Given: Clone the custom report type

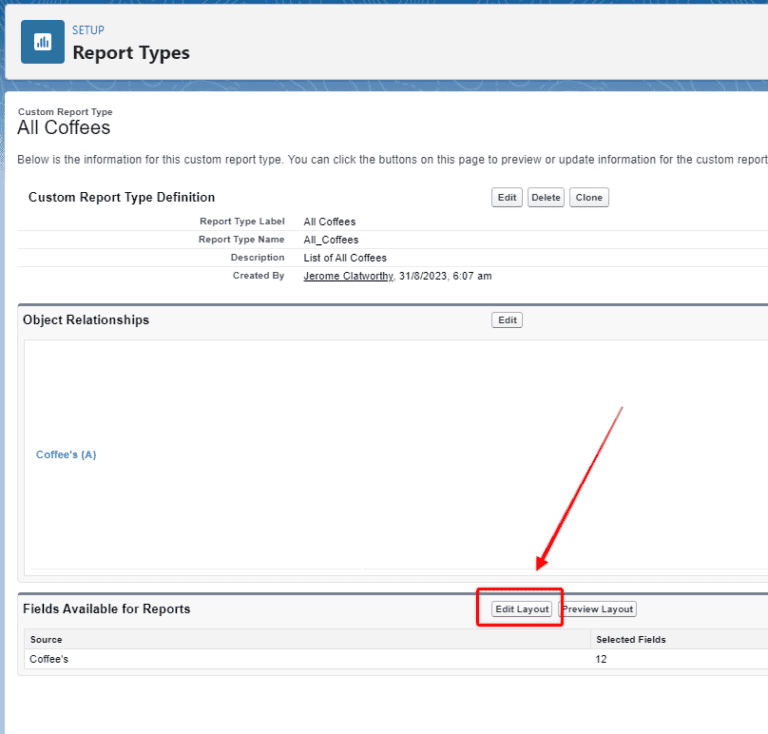Looking at the screenshot, I should pyautogui.click(x=589, y=197).
